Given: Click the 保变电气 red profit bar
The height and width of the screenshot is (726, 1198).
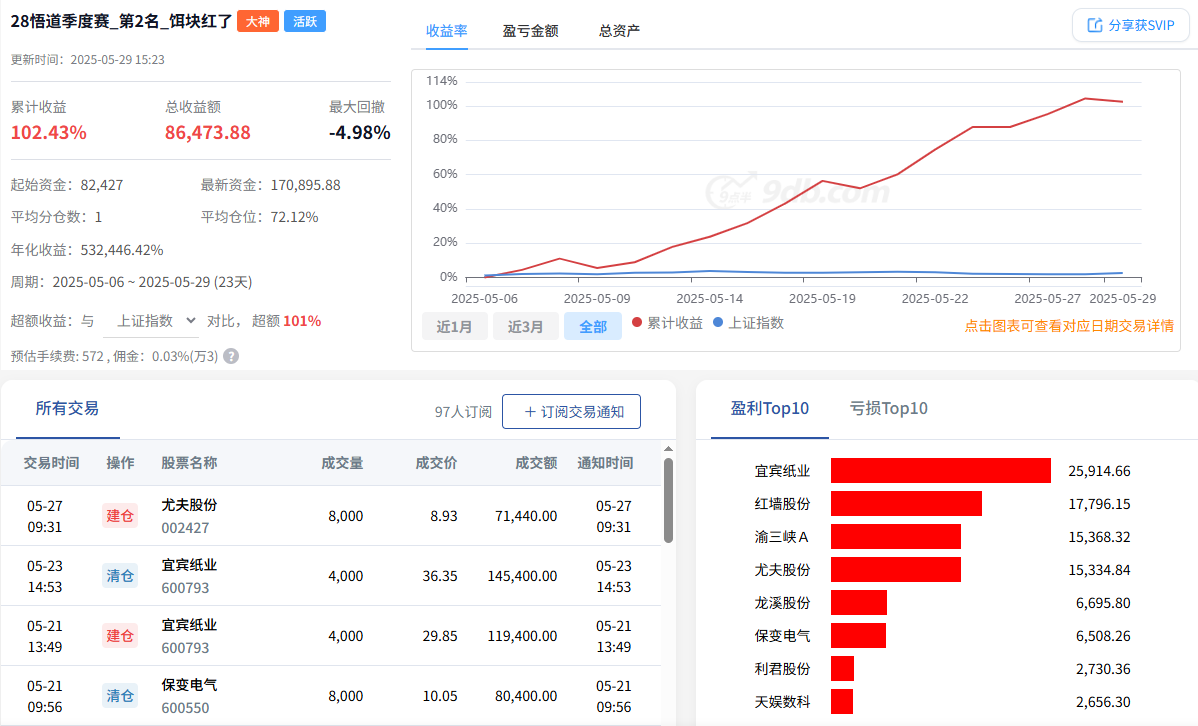Looking at the screenshot, I should [859, 635].
